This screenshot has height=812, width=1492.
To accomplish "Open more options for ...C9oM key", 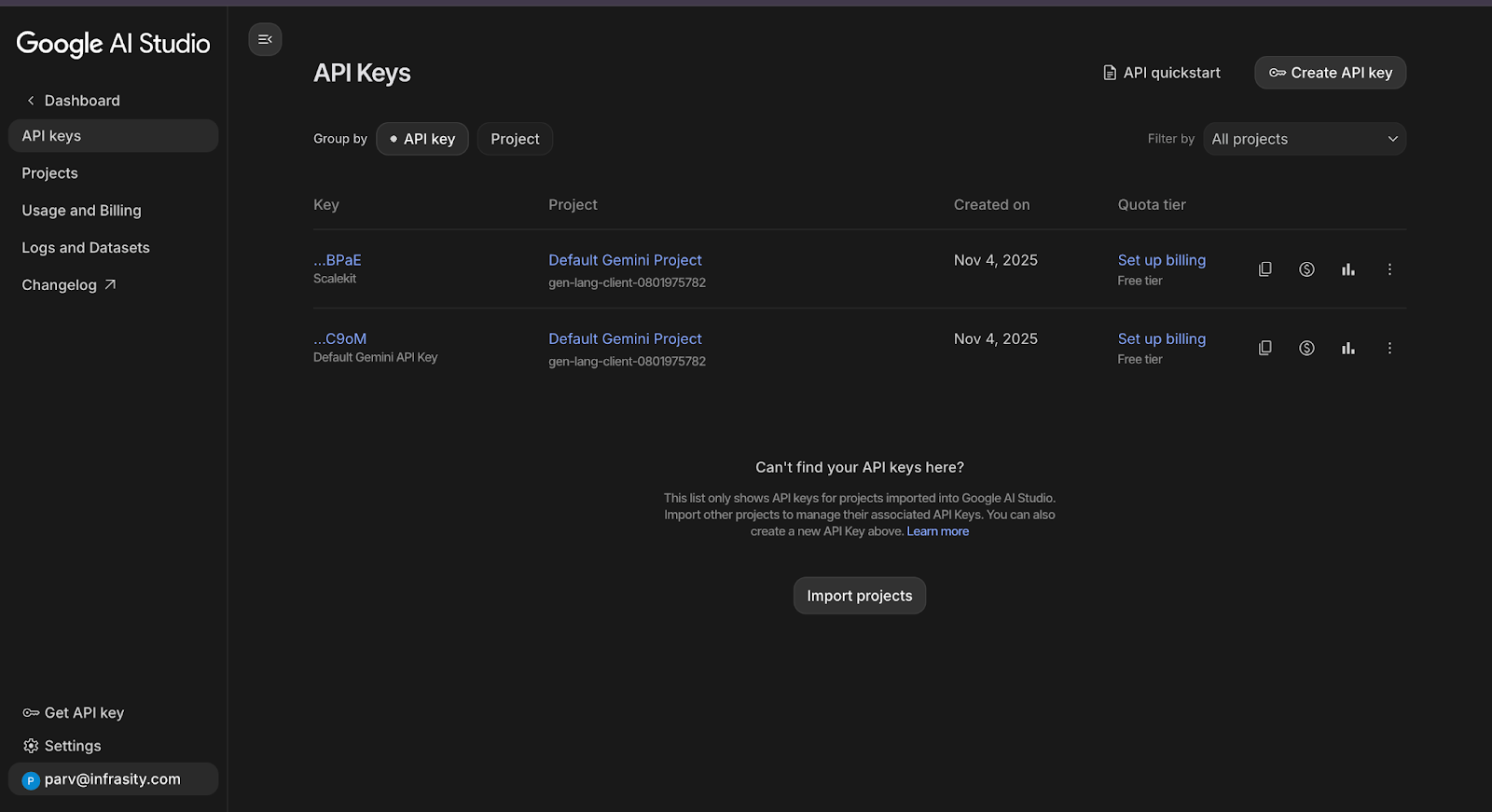I will click(1389, 348).
